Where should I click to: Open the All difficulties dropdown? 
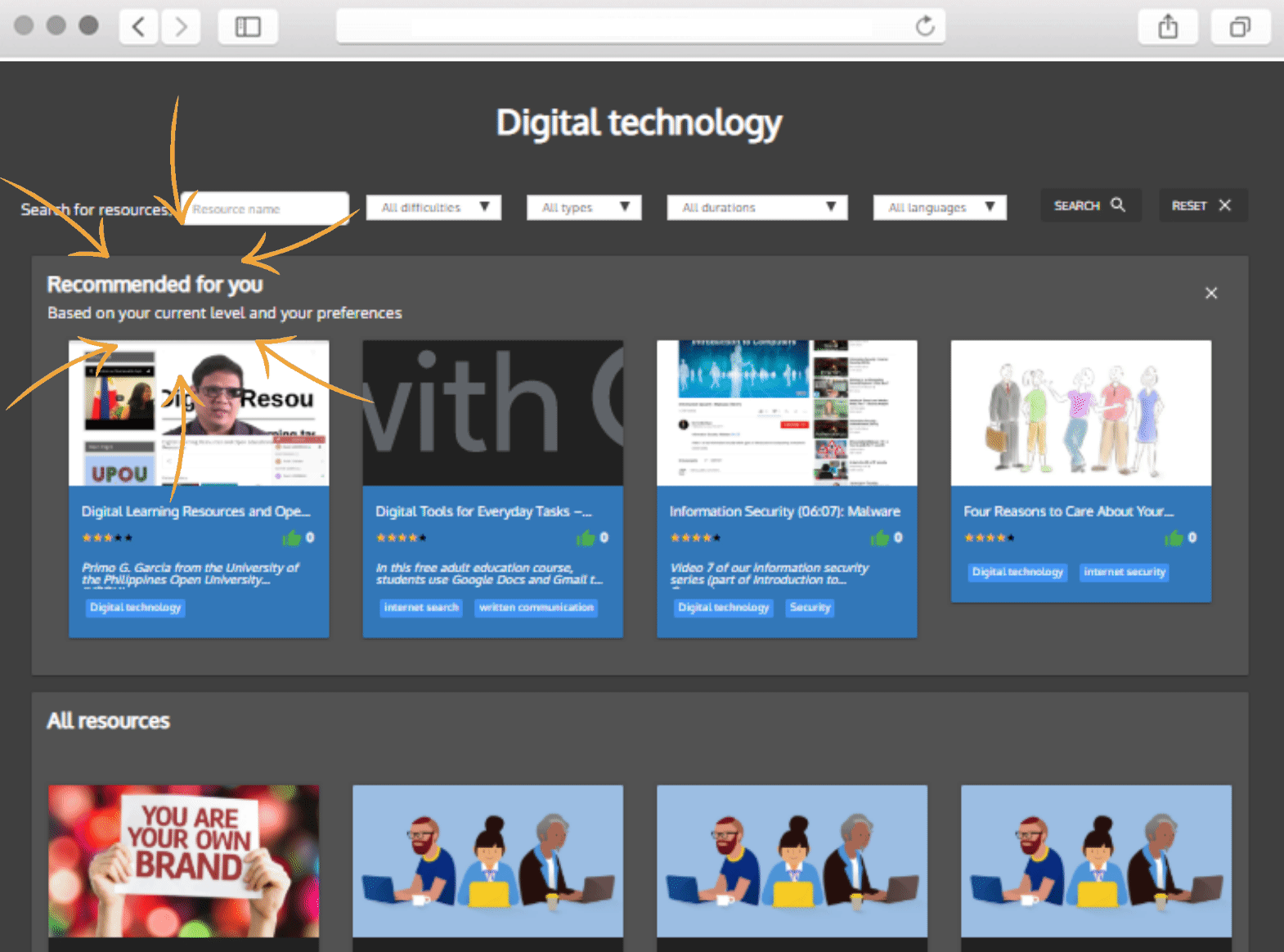pos(433,208)
